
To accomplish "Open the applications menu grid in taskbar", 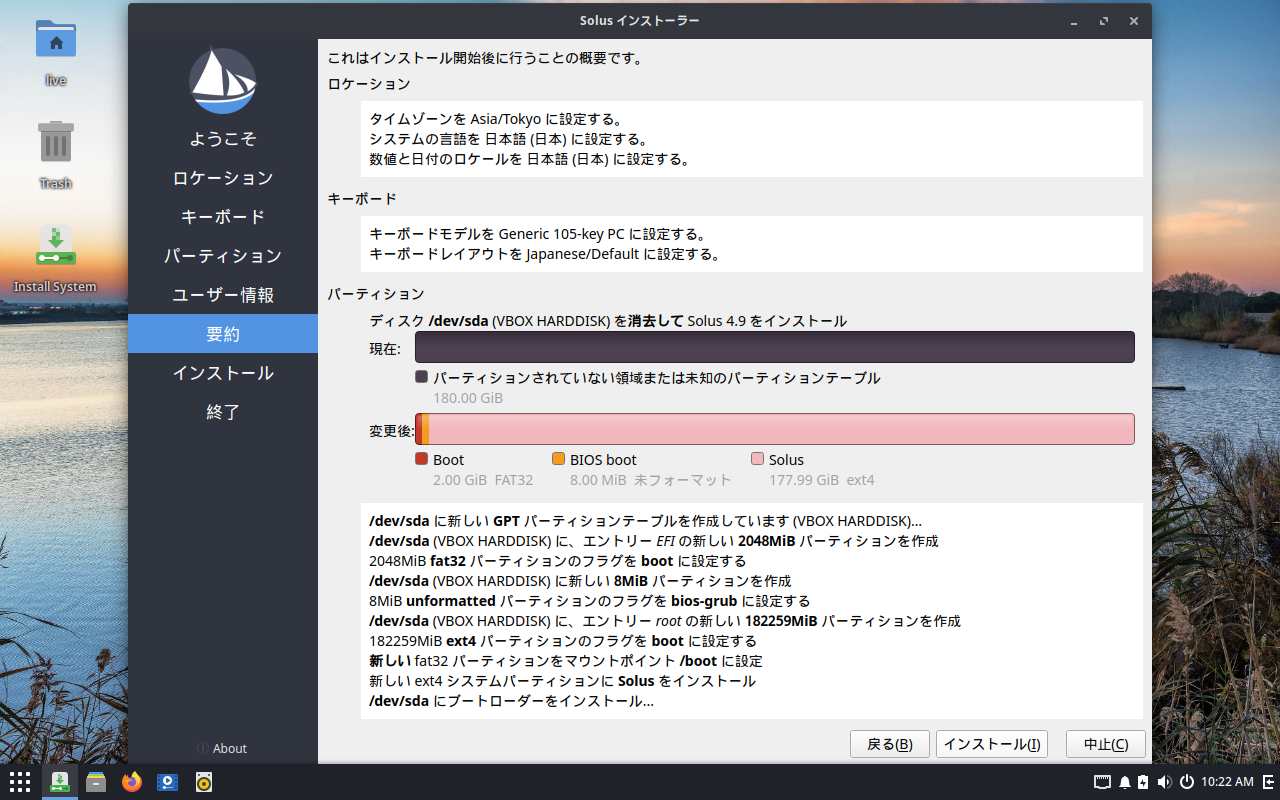I will tap(20, 782).
